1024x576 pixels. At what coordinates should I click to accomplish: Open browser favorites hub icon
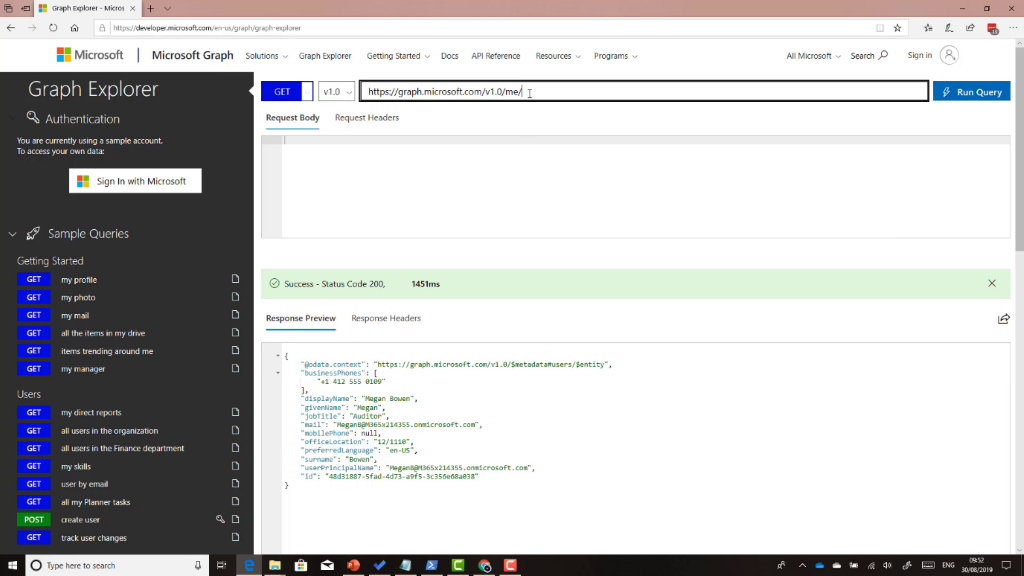tap(928, 27)
